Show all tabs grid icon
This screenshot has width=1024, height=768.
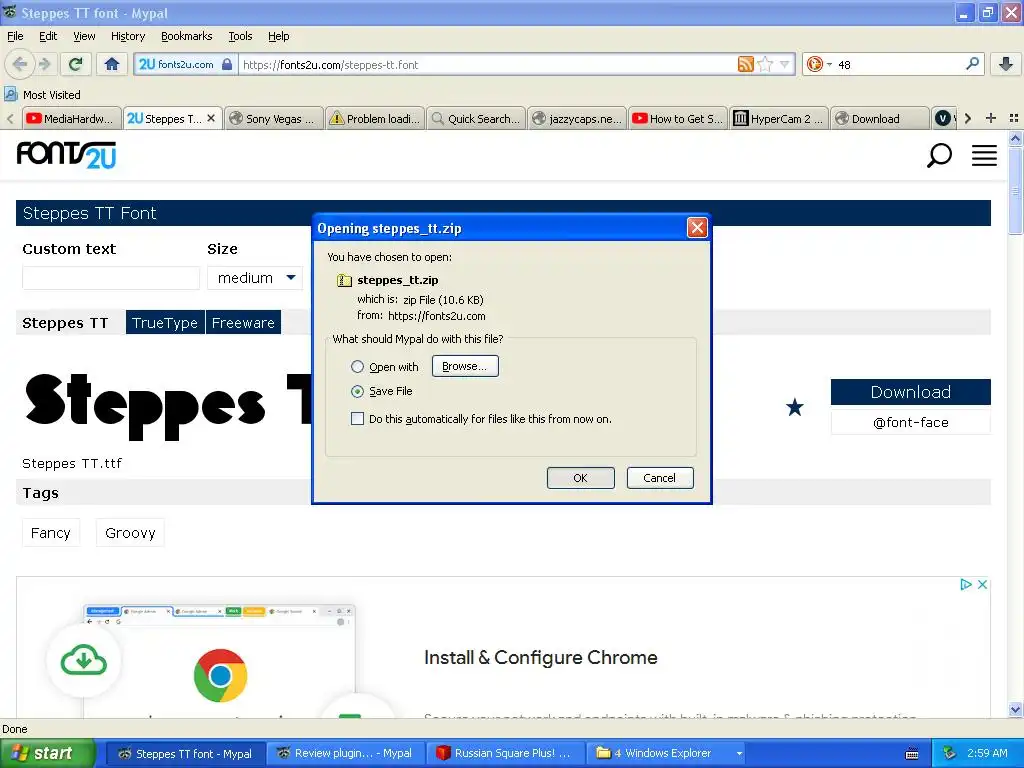point(1014,118)
